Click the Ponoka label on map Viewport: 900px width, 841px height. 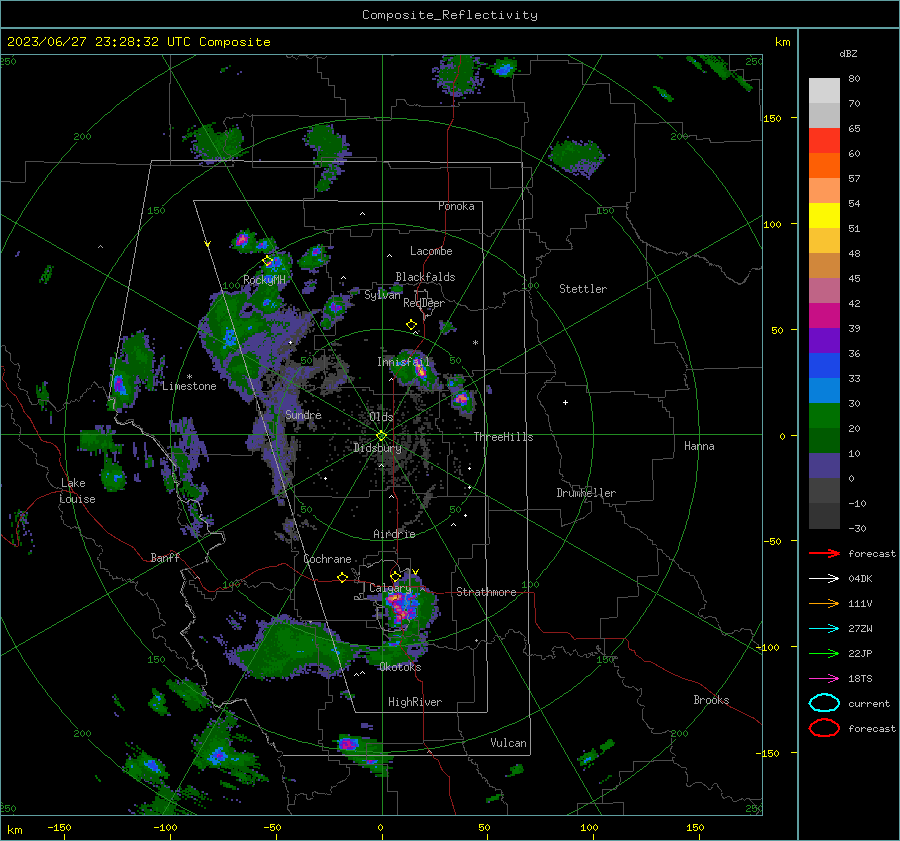tap(456, 206)
